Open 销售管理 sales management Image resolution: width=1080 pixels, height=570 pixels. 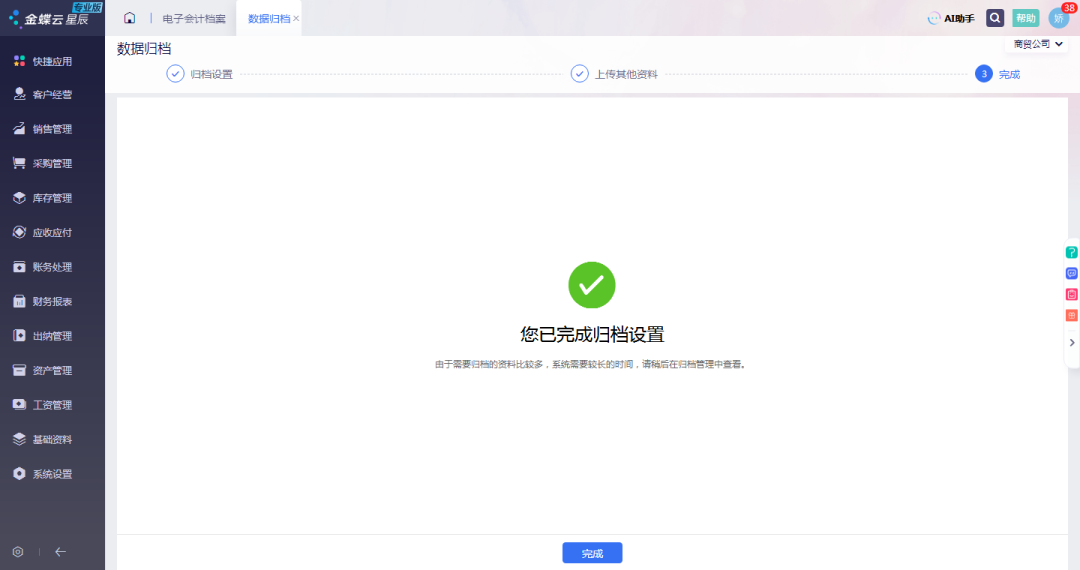click(x=43, y=129)
